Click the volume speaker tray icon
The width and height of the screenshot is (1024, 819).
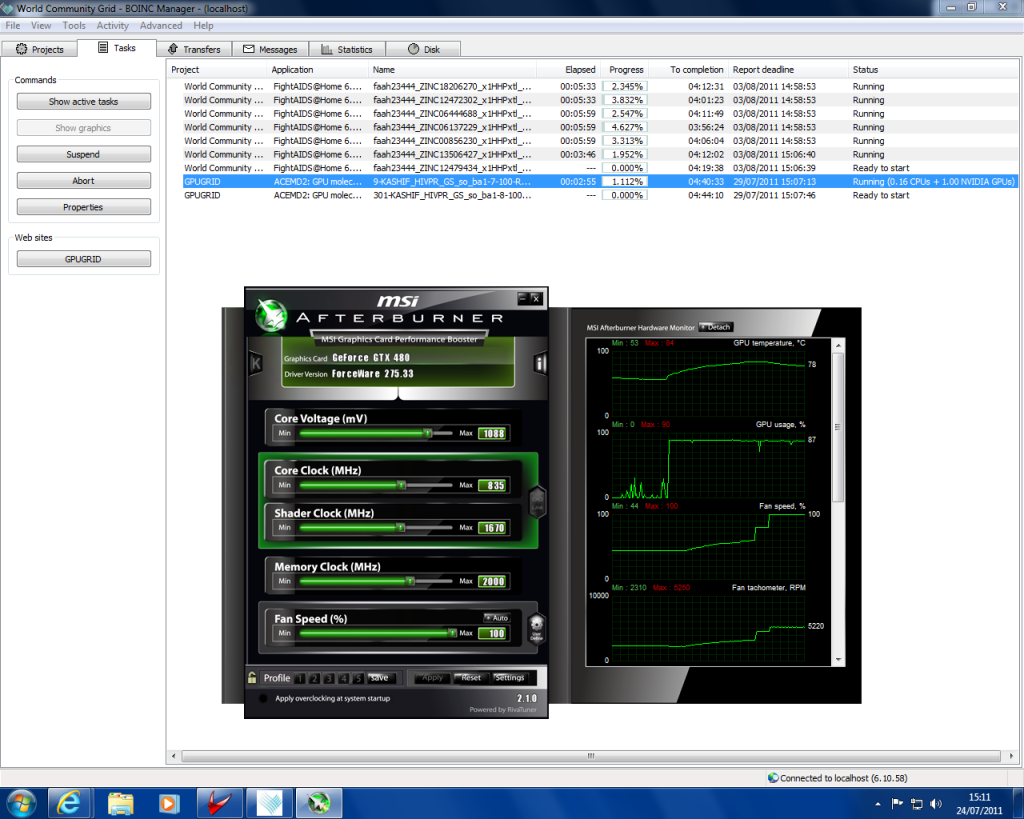[936, 804]
